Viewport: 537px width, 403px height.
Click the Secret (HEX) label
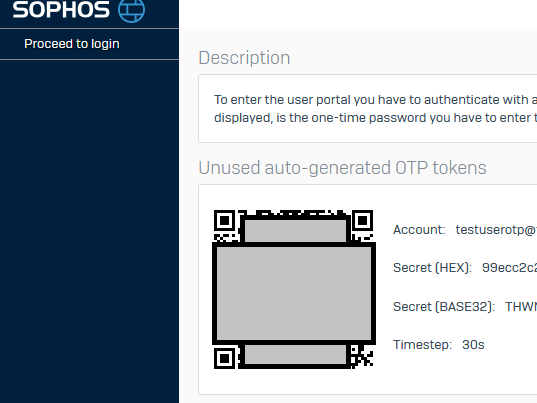(x=432, y=268)
